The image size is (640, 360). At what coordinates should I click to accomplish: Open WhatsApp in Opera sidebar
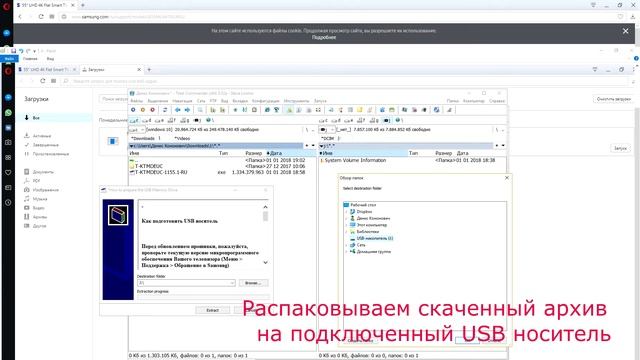tap(8, 113)
